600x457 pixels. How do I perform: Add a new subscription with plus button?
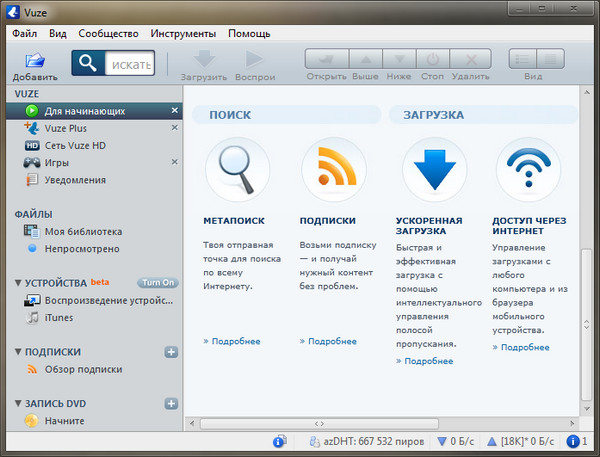tap(171, 352)
